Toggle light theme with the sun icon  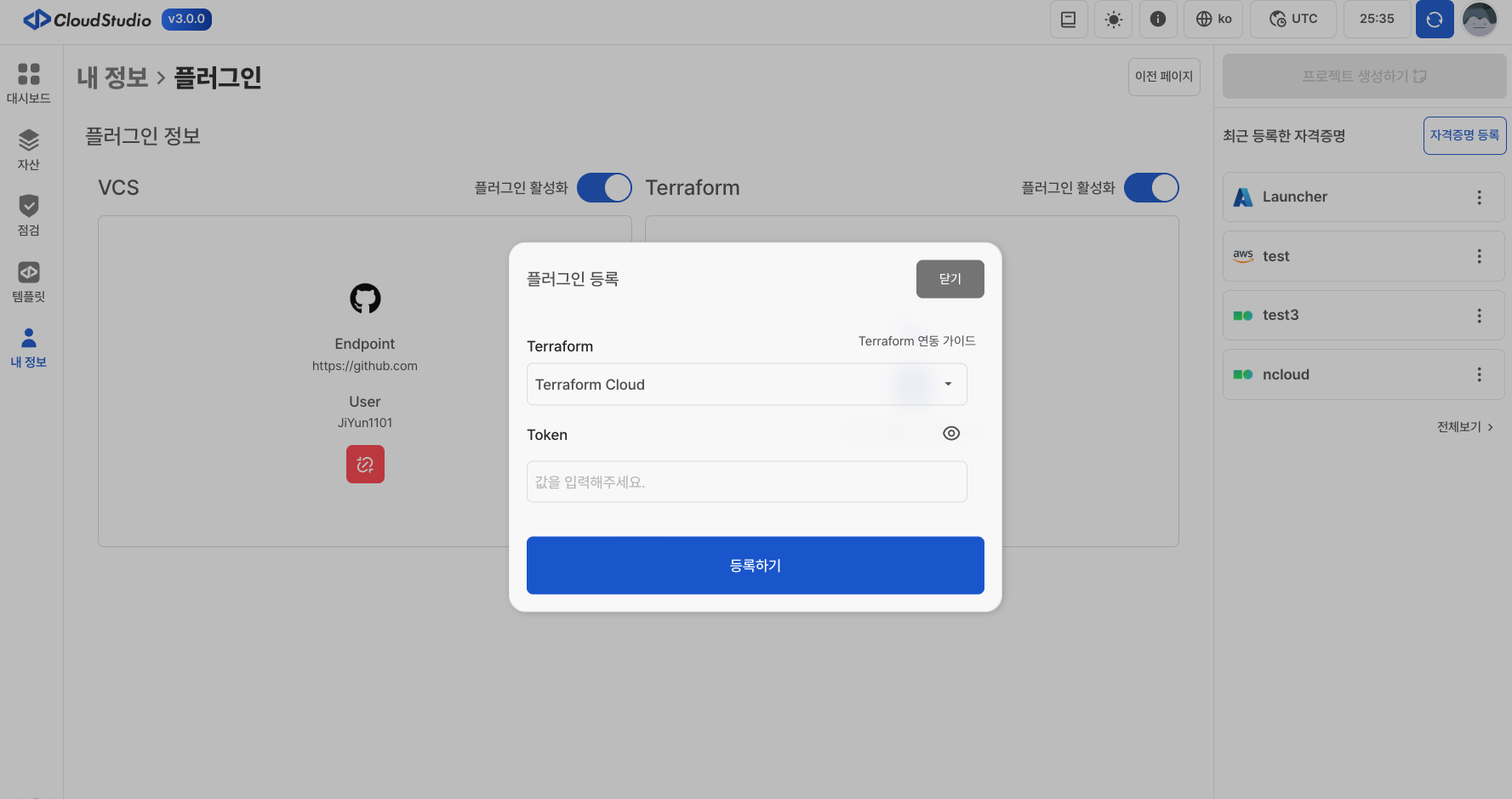1113,19
